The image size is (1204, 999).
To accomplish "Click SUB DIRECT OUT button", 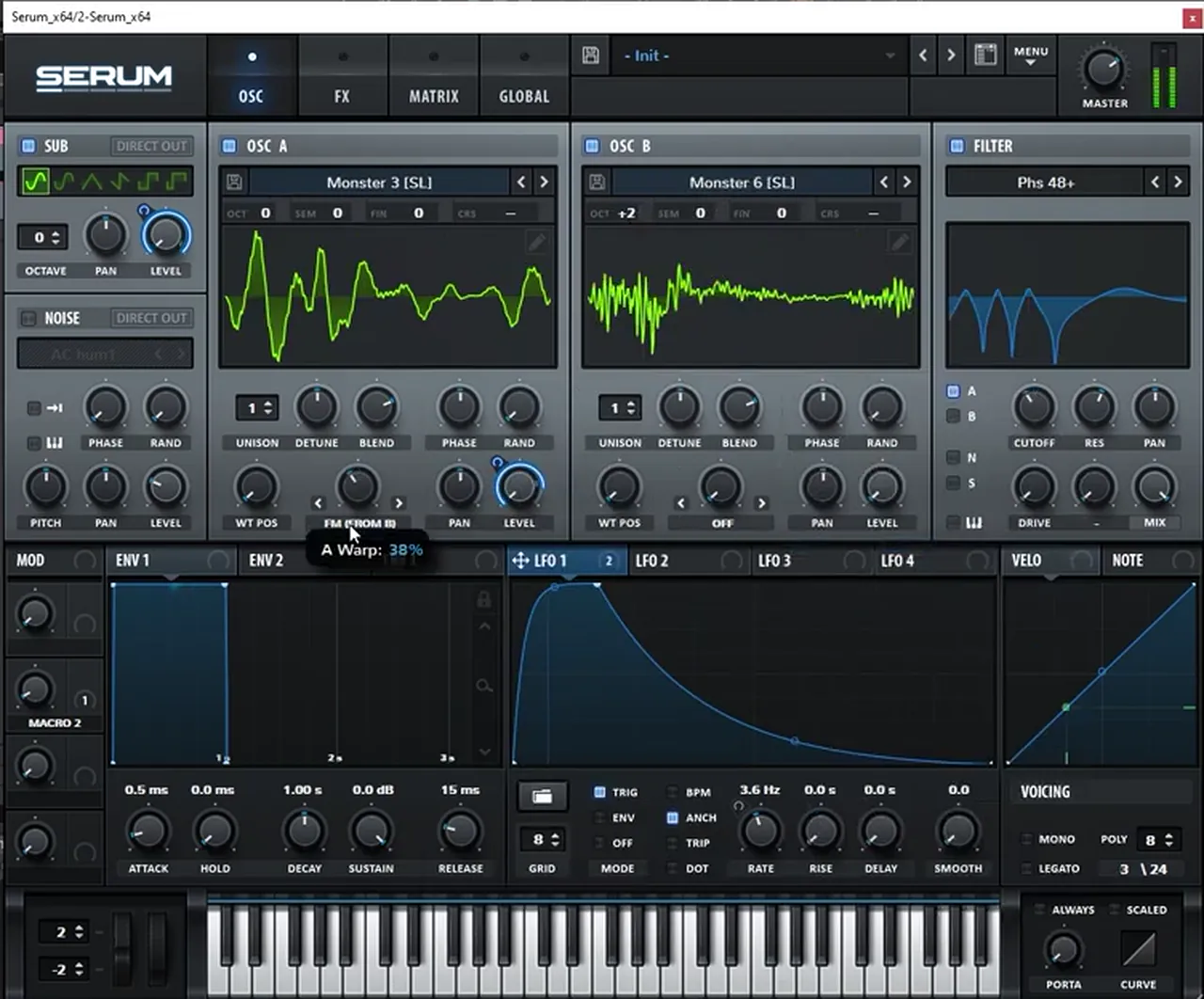I will point(151,146).
